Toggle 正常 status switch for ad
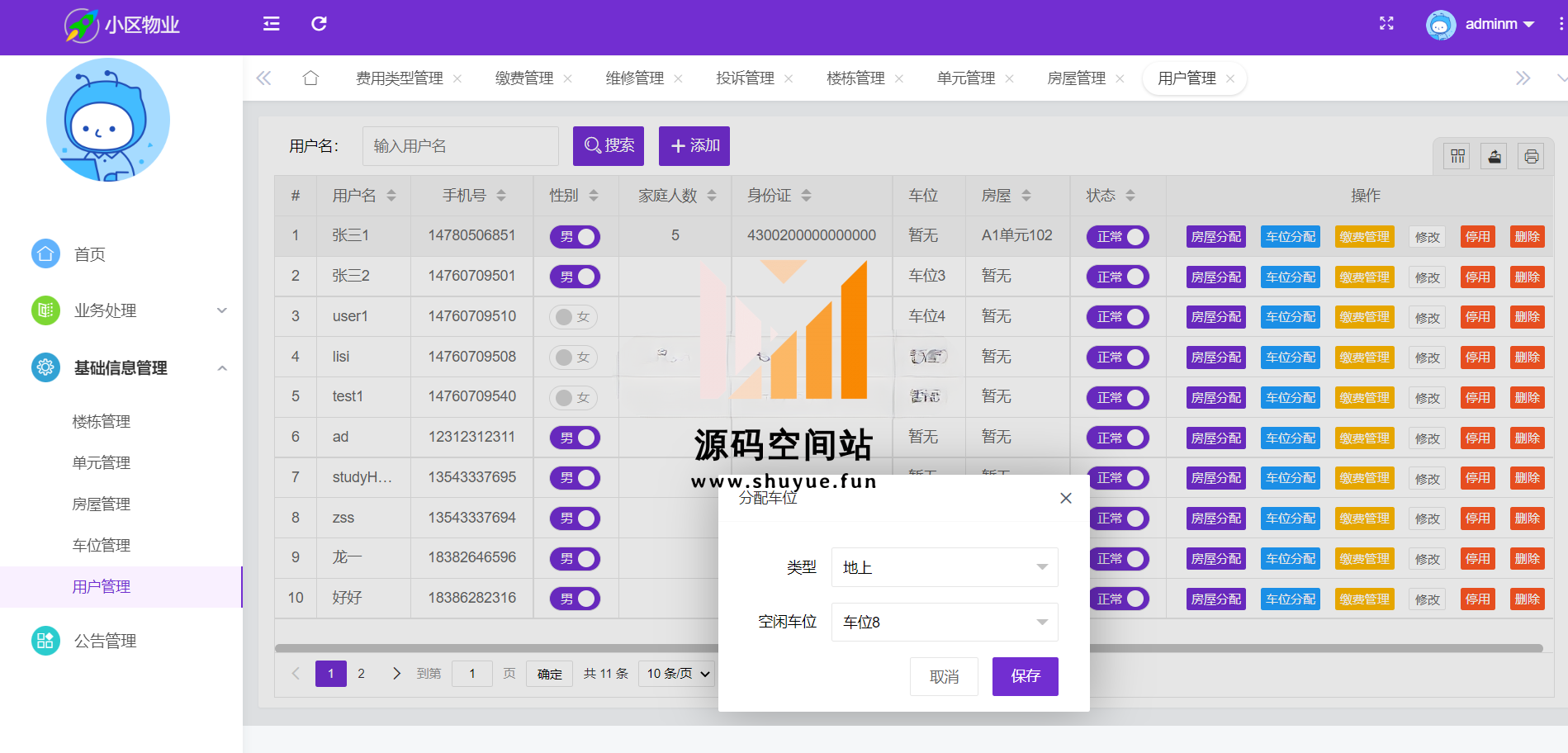1568x753 pixels. pyautogui.click(x=1118, y=438)
